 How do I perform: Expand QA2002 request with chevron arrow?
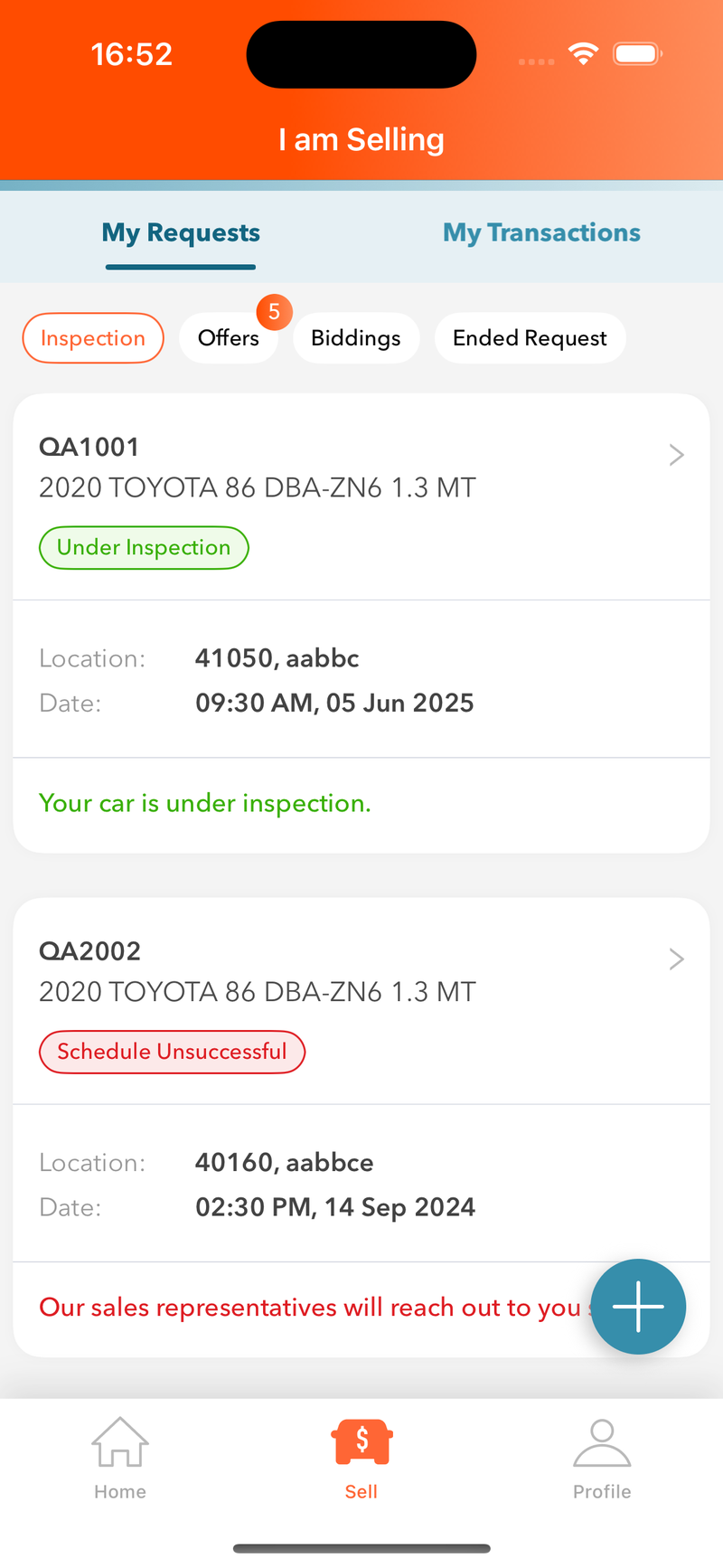pyautogui.click(x=676, y=959)
